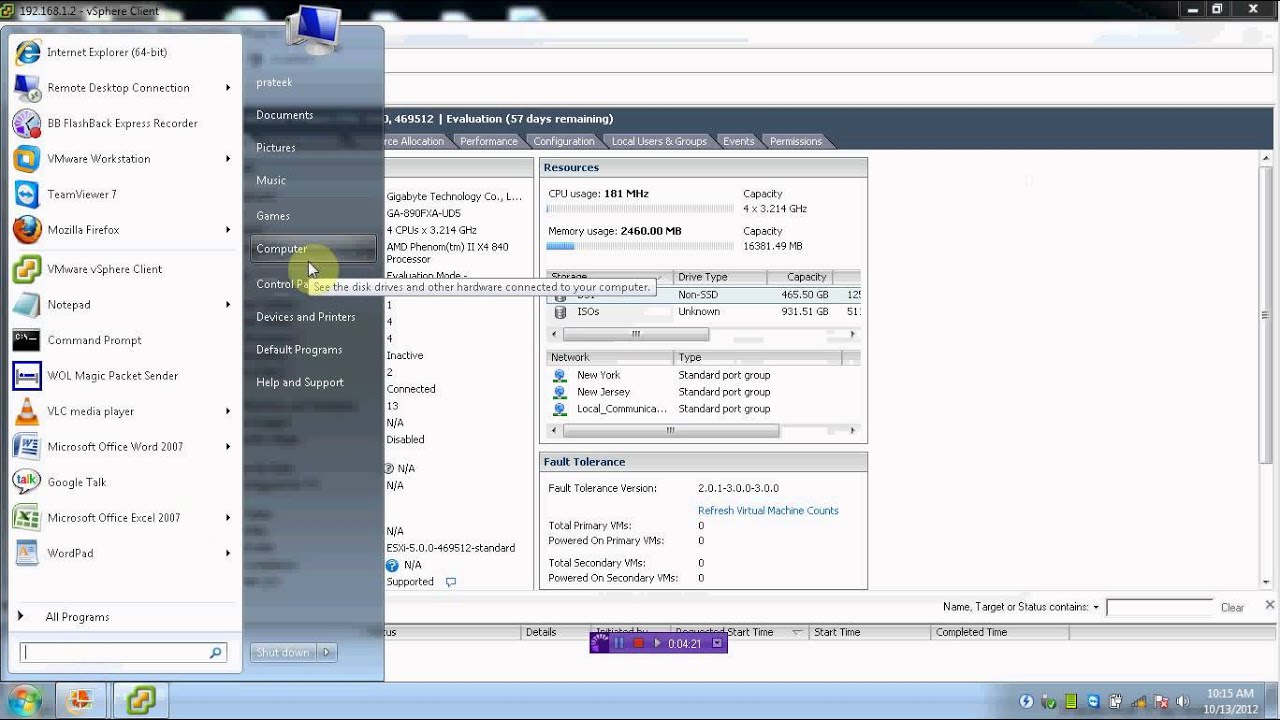
Task: Expand WordPad jump list arrow
Action: click(x=228, y=553)
